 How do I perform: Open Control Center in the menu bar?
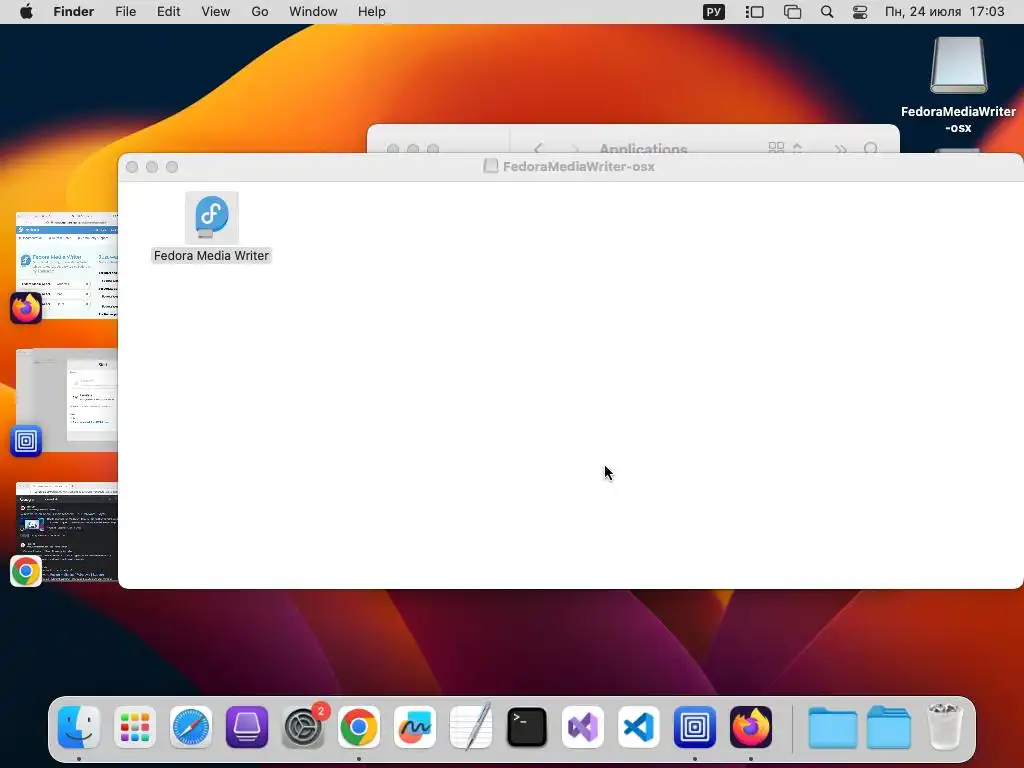[860, 12]
